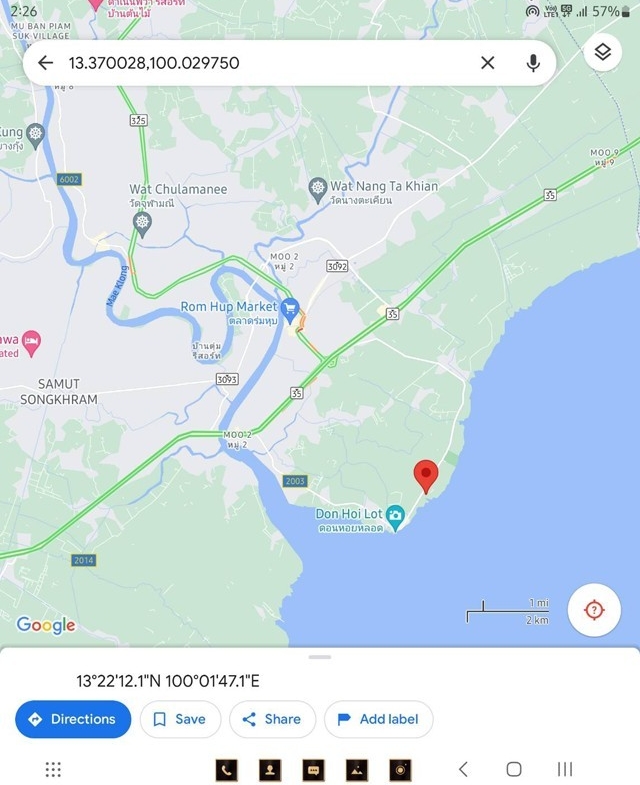640x785 pixels.
Task: Tap the back arrow in search bar
Action: 46,63
